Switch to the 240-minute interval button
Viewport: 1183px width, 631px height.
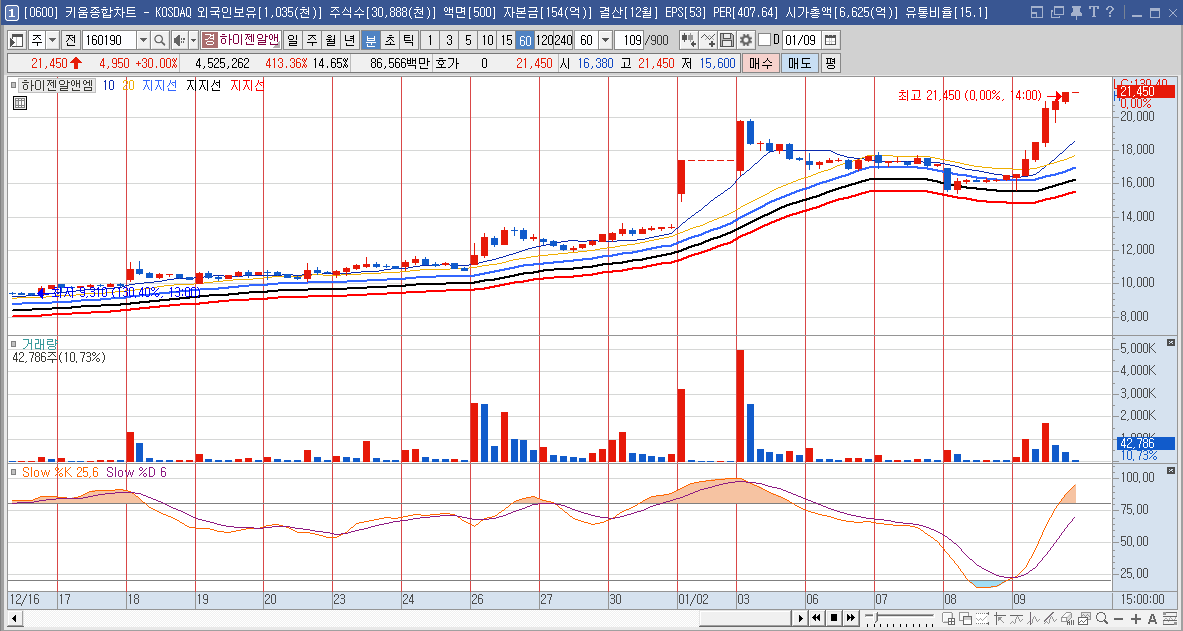point(563,40)
